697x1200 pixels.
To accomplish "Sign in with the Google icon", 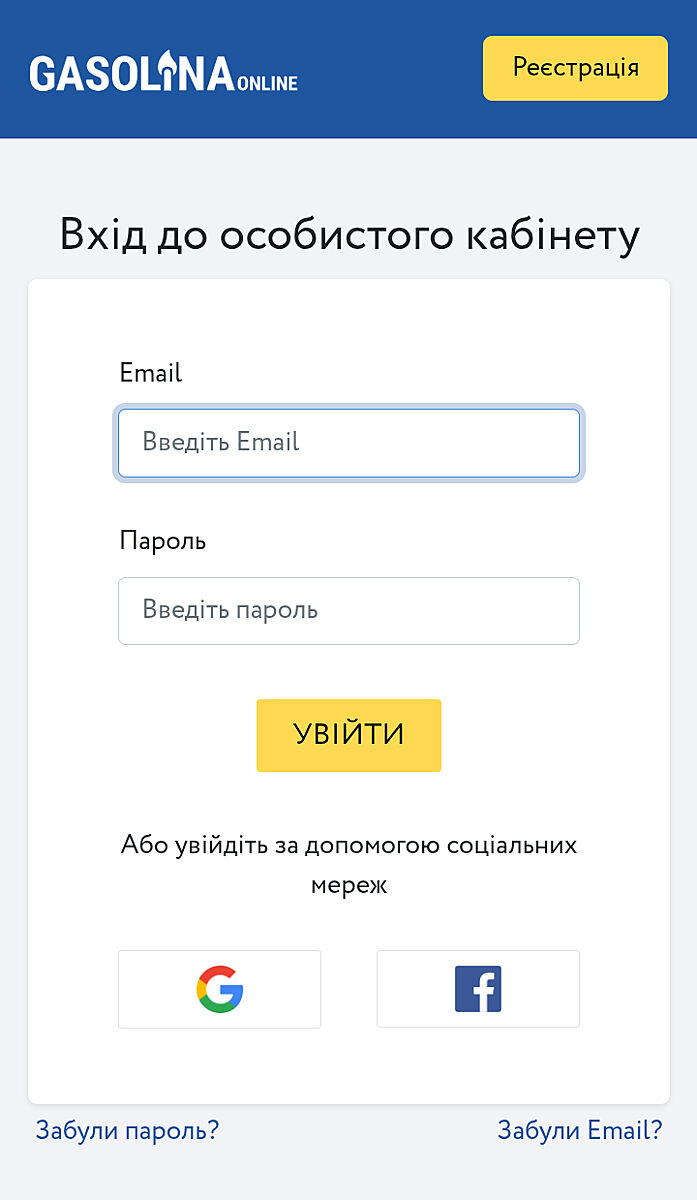I will pyautogui.click(x=220, y=989).
